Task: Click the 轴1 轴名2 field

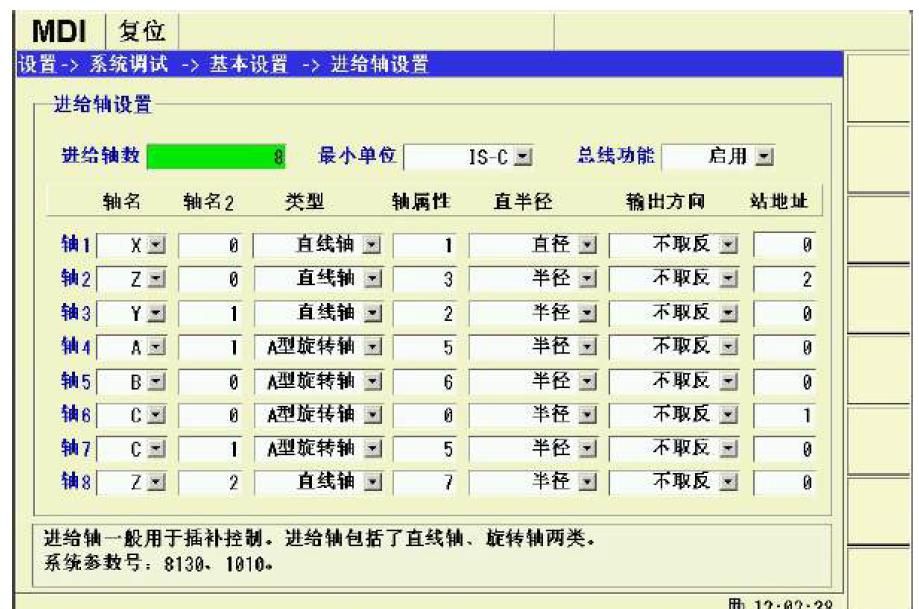Action: [211, 245]
